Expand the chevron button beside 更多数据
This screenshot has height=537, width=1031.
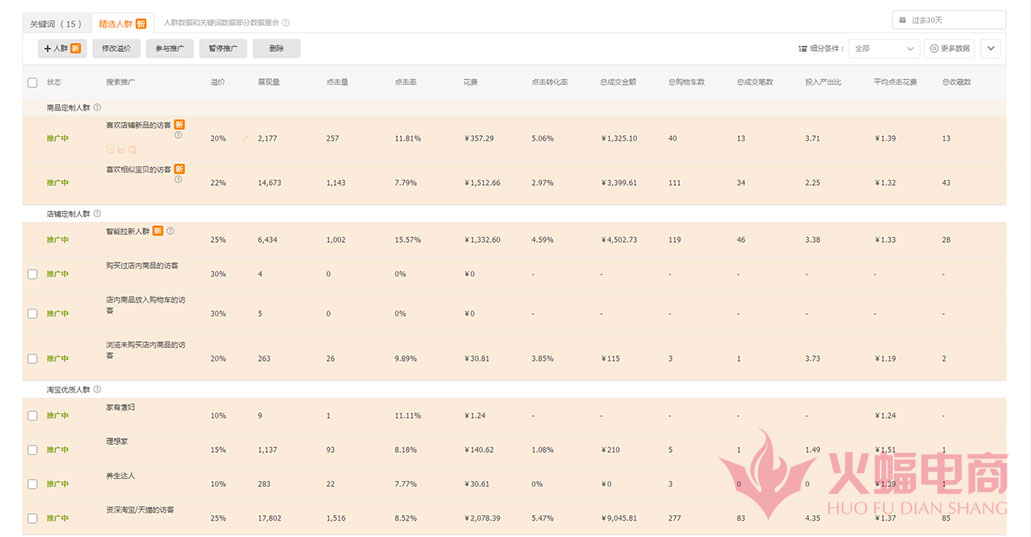tap(990, 48)
